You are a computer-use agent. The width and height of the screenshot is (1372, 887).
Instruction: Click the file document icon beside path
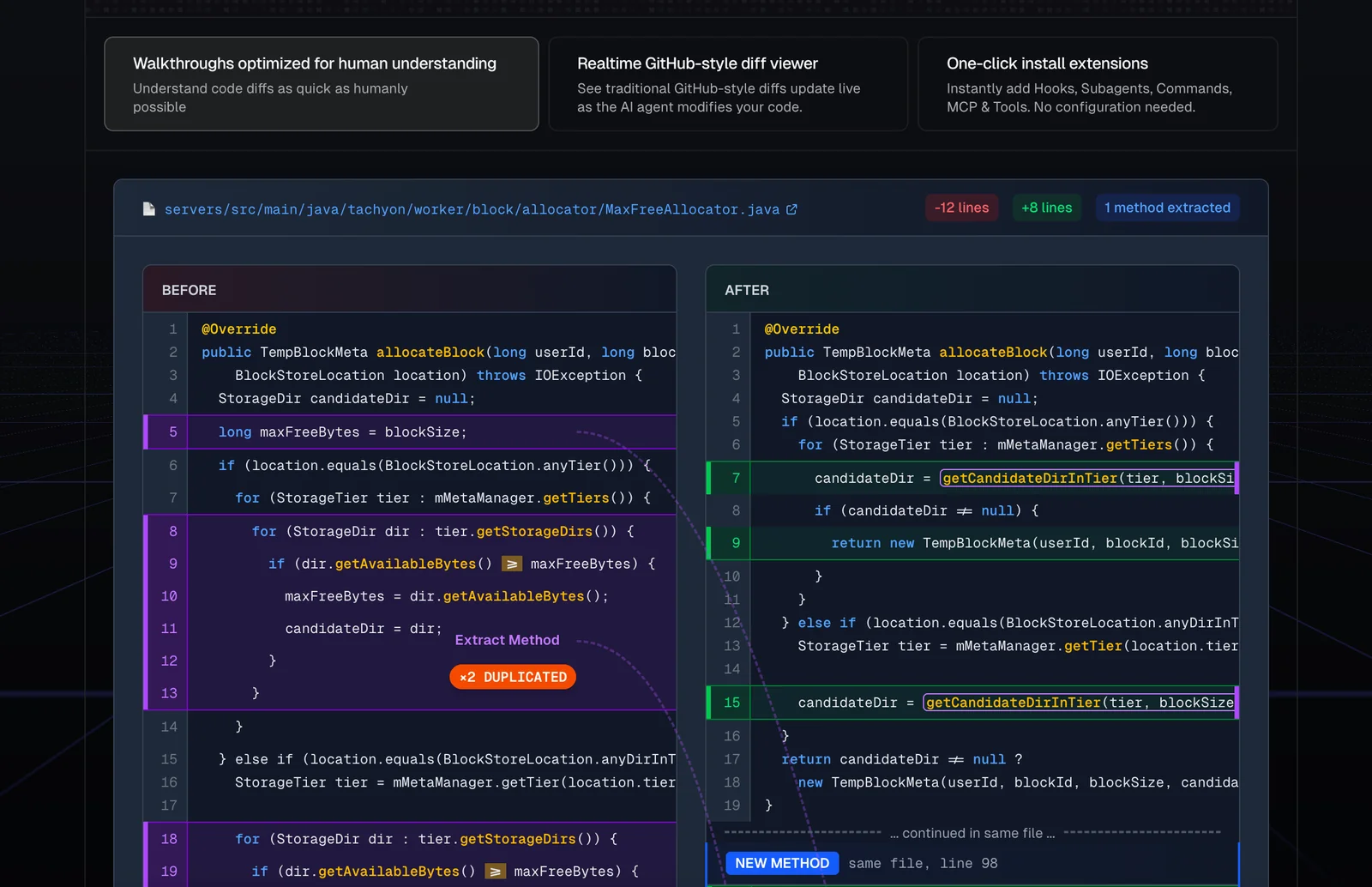149,209
